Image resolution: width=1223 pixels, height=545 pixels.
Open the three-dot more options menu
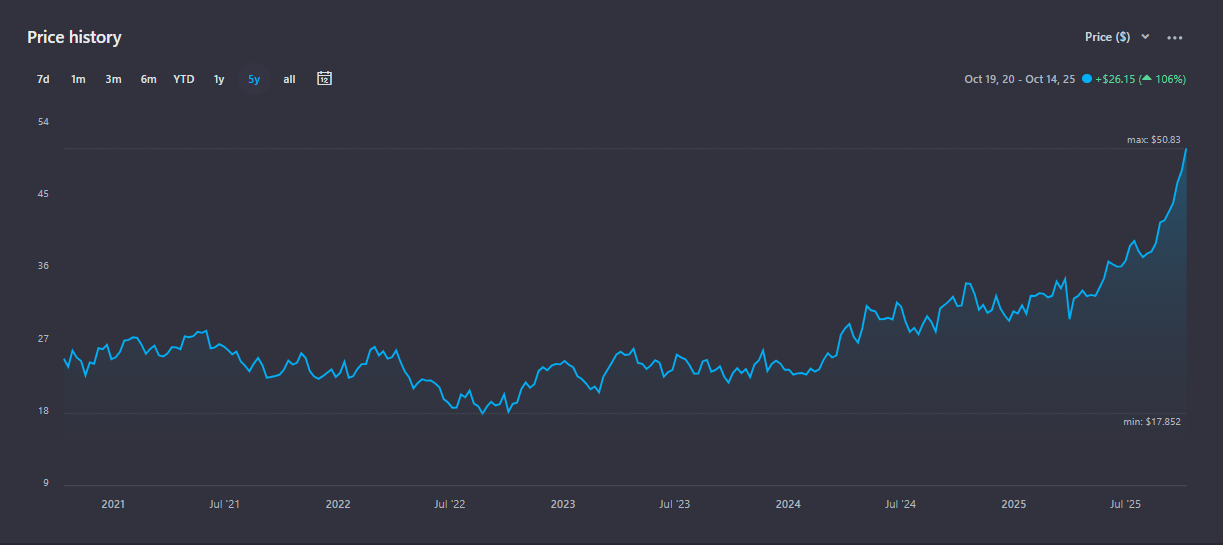1175,38
